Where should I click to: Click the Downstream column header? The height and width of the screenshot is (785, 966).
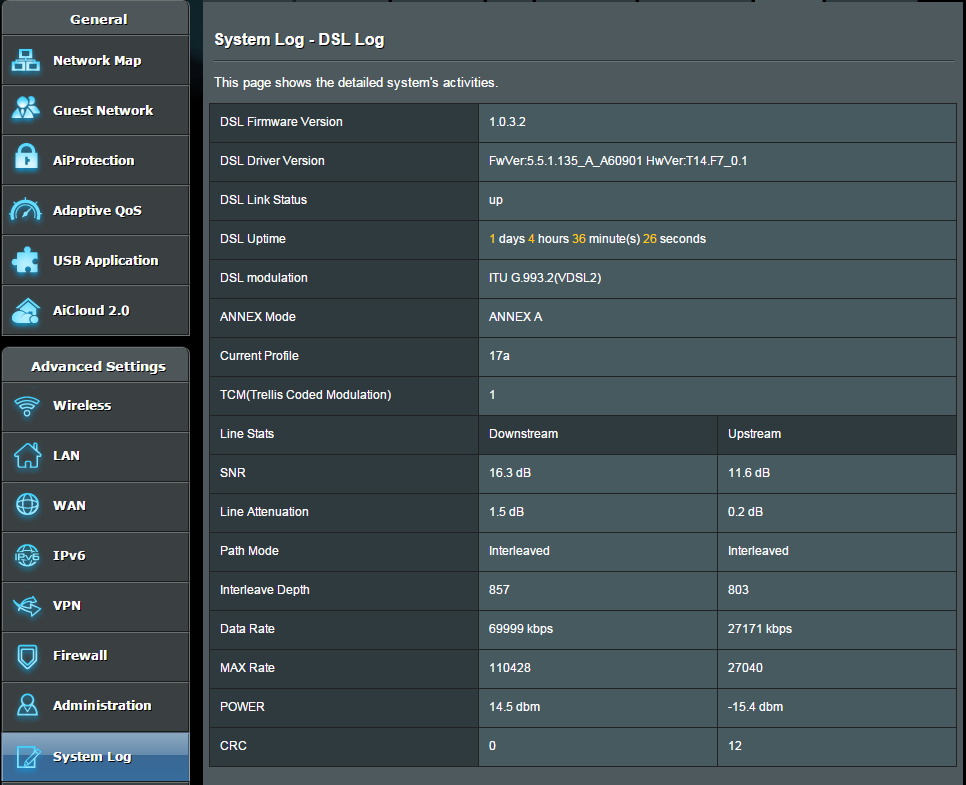pos(523,434)
